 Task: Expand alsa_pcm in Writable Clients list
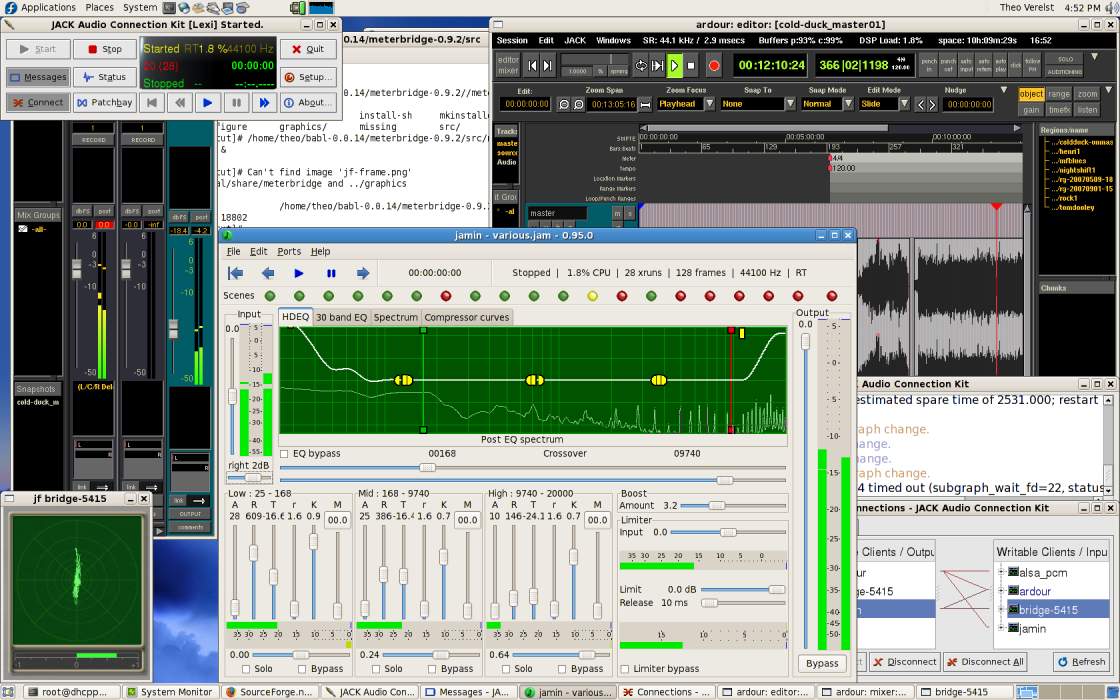(x=1001, y=572)
